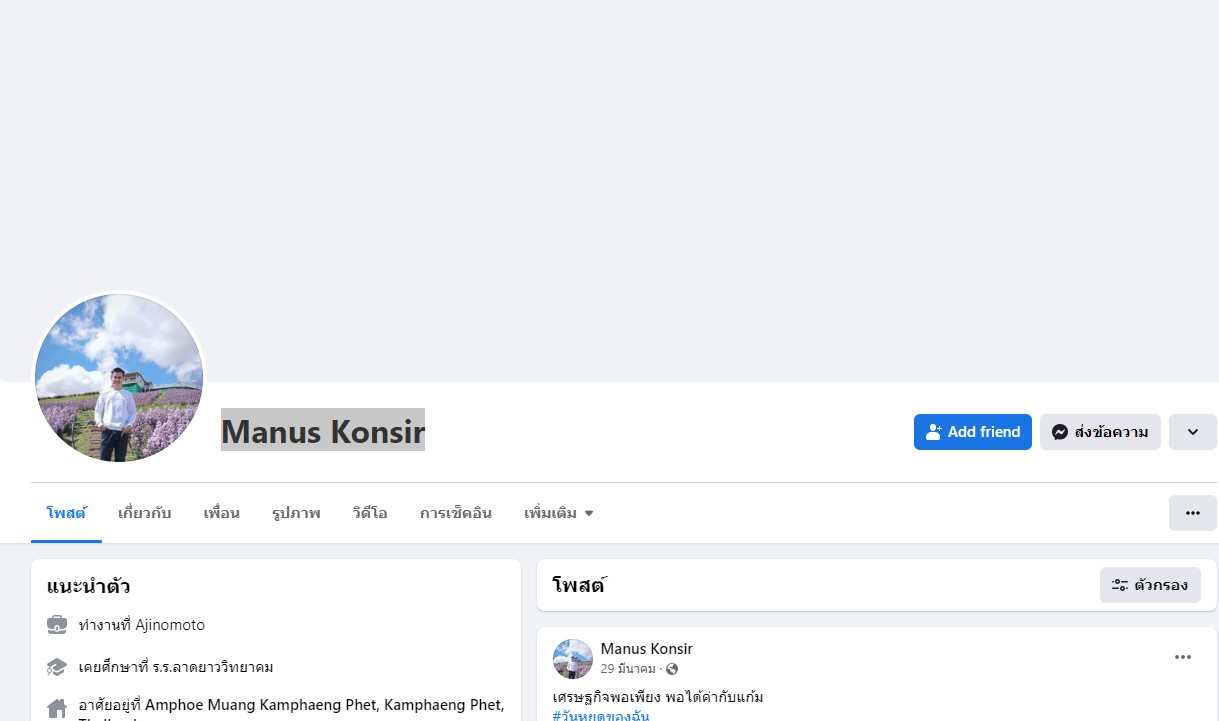
Task: Click the Messenger icon on ส่งข้อความ
Action: (x=1060, y=432)
